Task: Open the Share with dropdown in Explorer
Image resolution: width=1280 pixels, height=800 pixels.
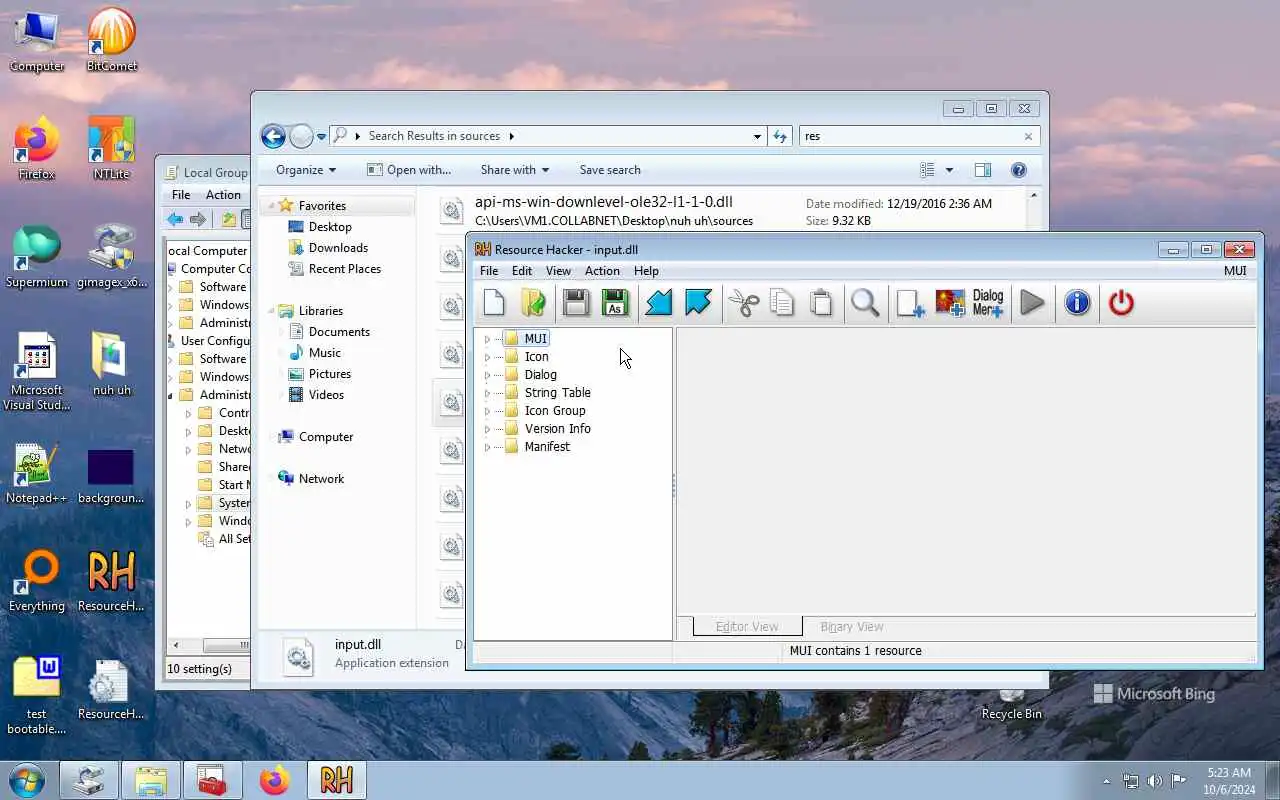Action: click(514, 170)
